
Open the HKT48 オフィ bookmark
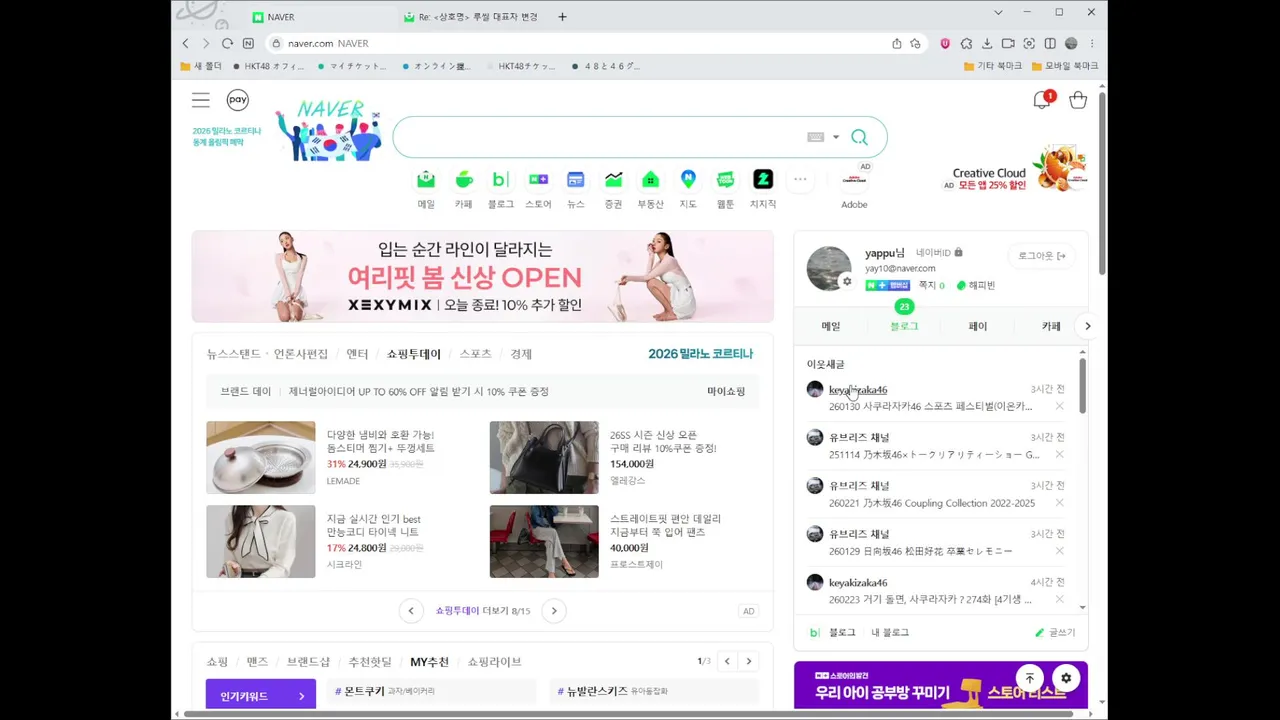(x=268, y=66)
